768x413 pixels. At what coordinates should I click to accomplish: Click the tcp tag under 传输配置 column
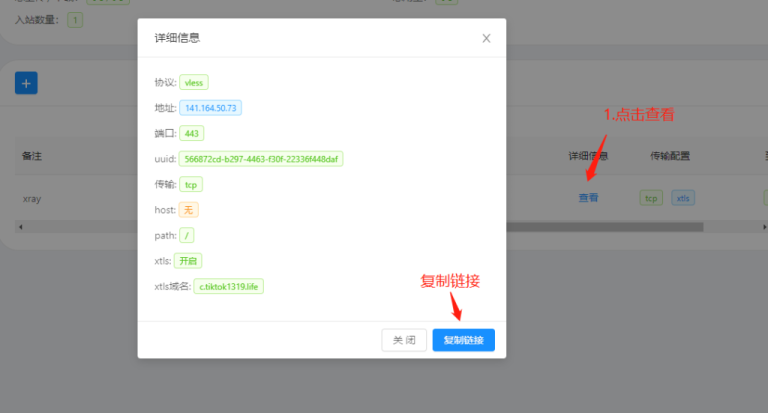point(652,198)
